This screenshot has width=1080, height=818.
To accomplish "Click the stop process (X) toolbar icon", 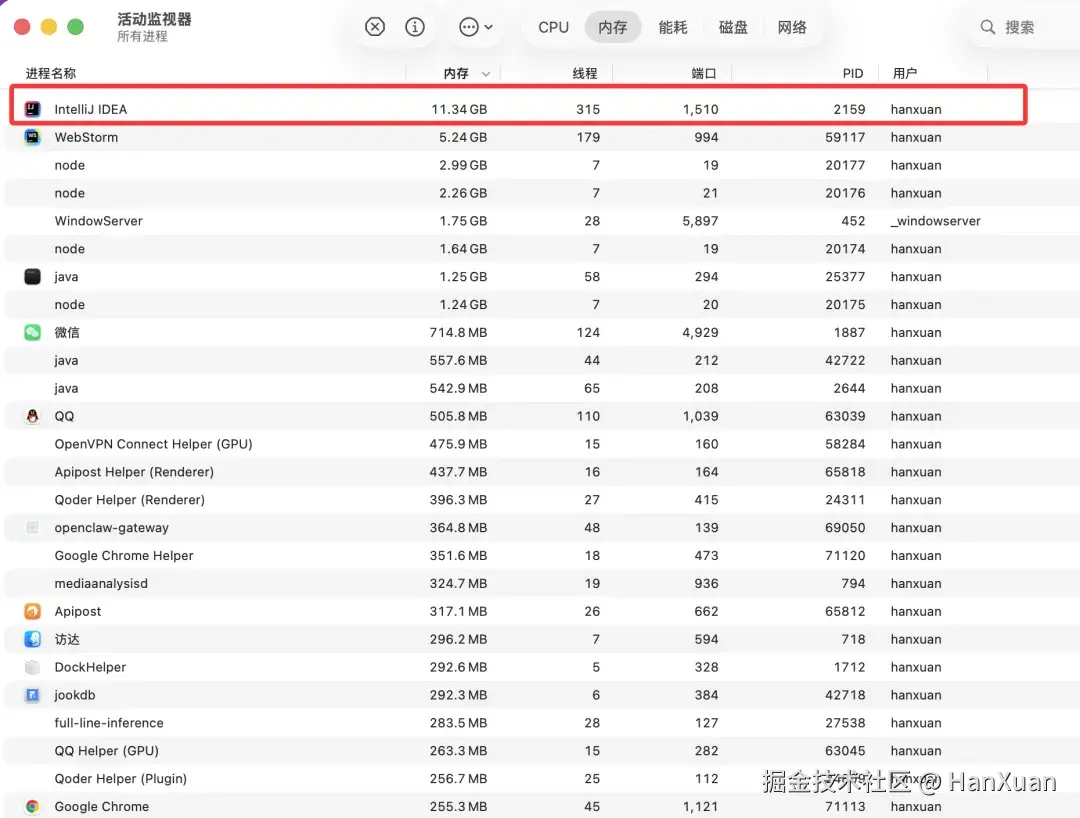I will pyautogui.click(x=375, y=27).
